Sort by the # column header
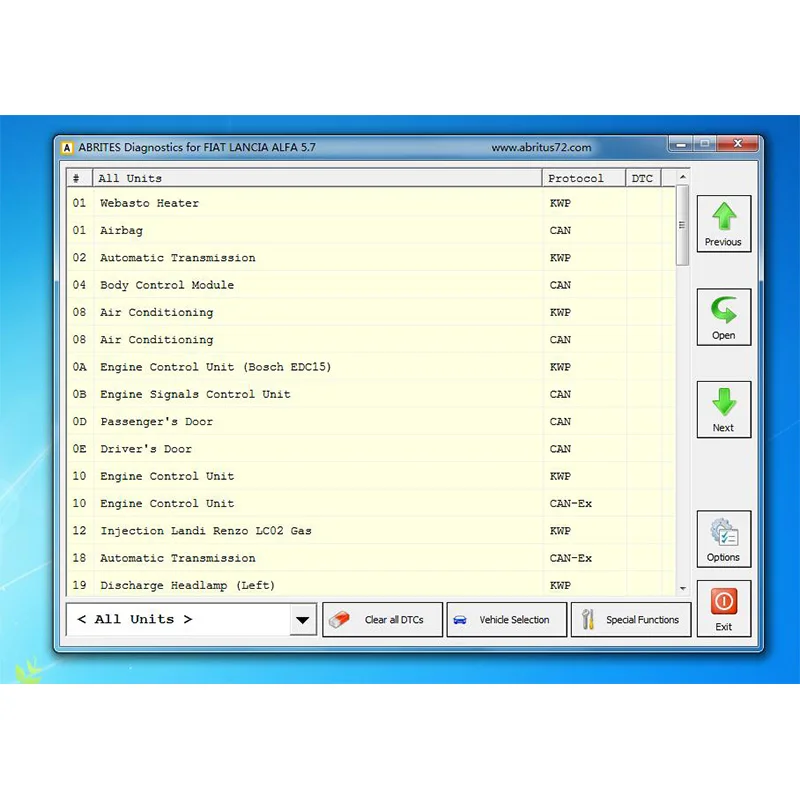Image resolution: width=800 pixels, height=800 pixels. tap(79, 178)
